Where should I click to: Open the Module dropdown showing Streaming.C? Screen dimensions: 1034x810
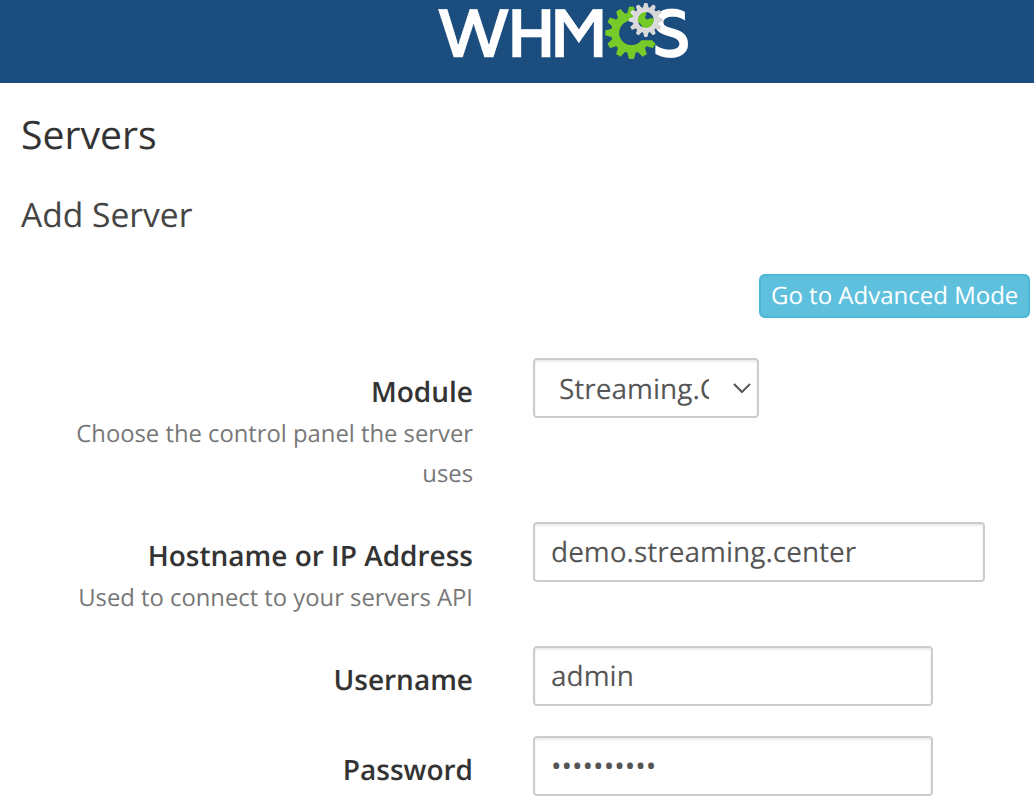634,389
